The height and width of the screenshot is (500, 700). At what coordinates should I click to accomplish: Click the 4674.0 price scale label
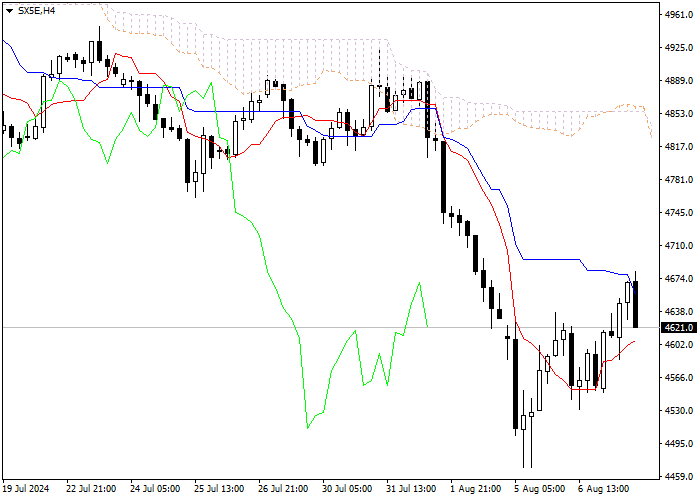[679, 279]
